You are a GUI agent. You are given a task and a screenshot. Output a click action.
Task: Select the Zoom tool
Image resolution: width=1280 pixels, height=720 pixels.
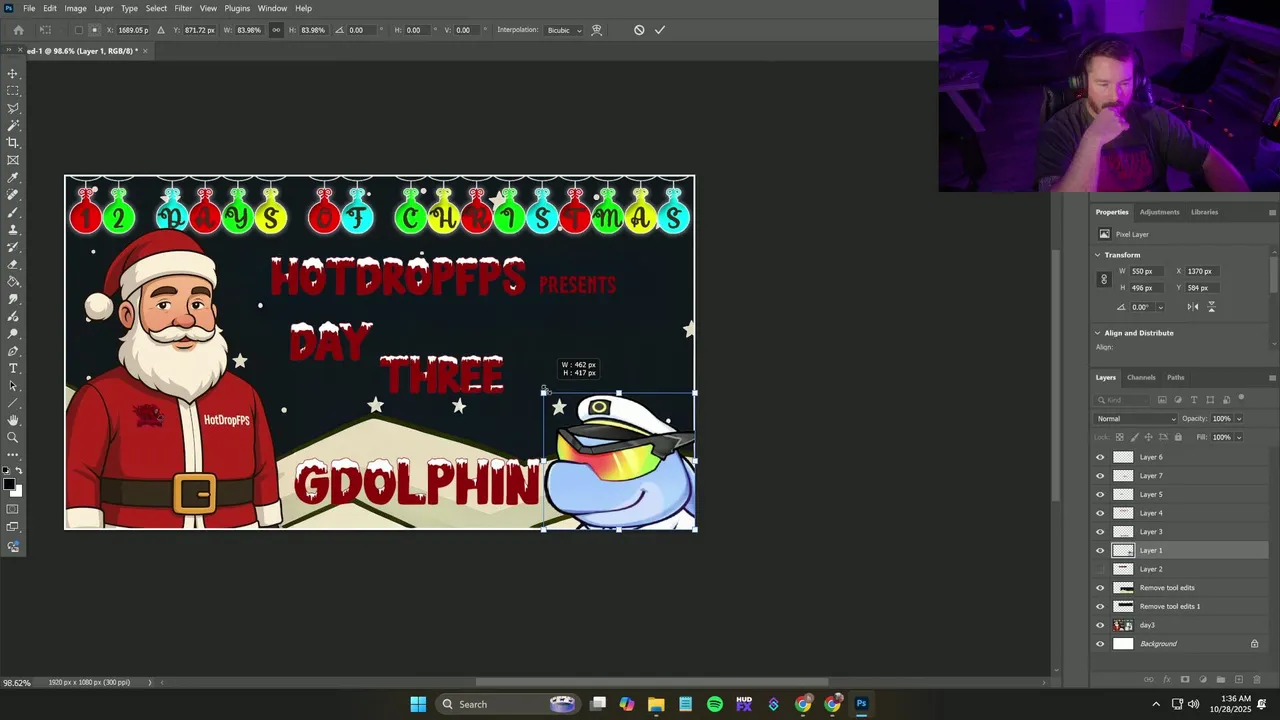(13, 437)
